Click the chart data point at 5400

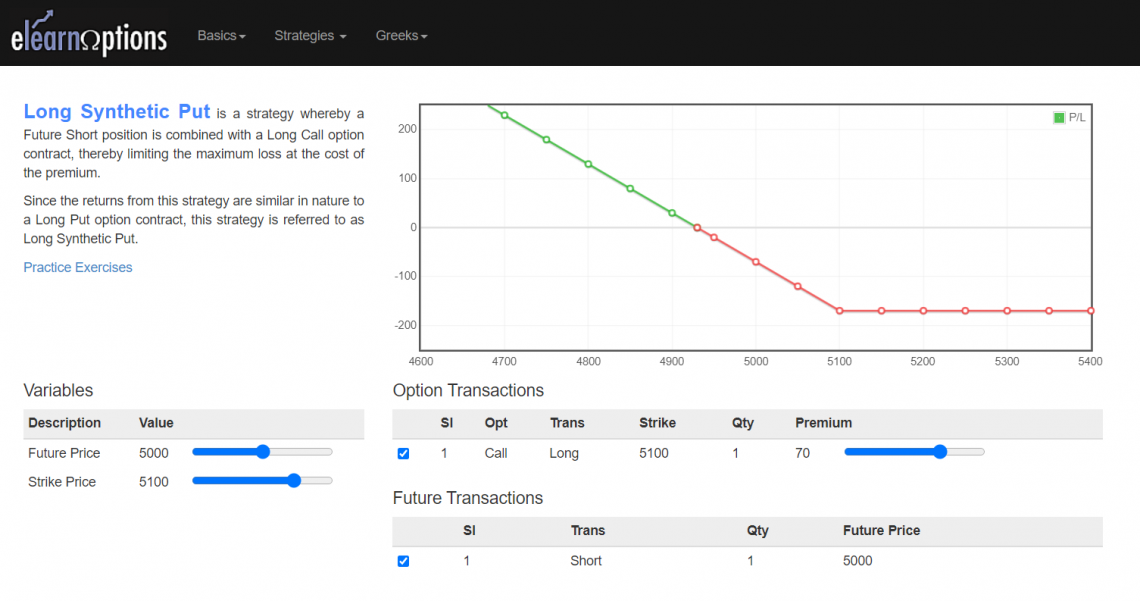pyautogui.click(x=1090, y=311)
